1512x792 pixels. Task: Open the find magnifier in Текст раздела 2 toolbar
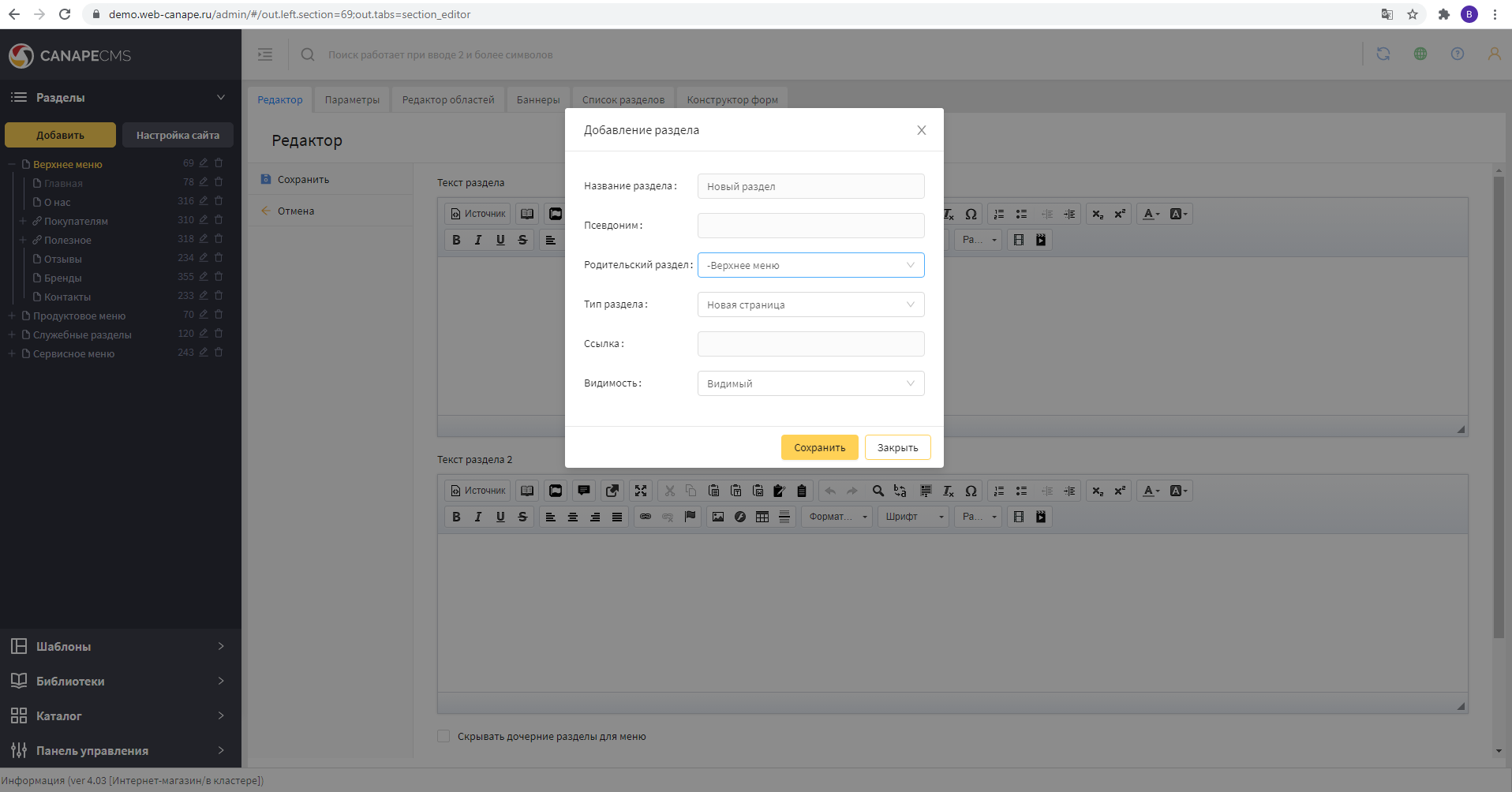pos(878,491)
